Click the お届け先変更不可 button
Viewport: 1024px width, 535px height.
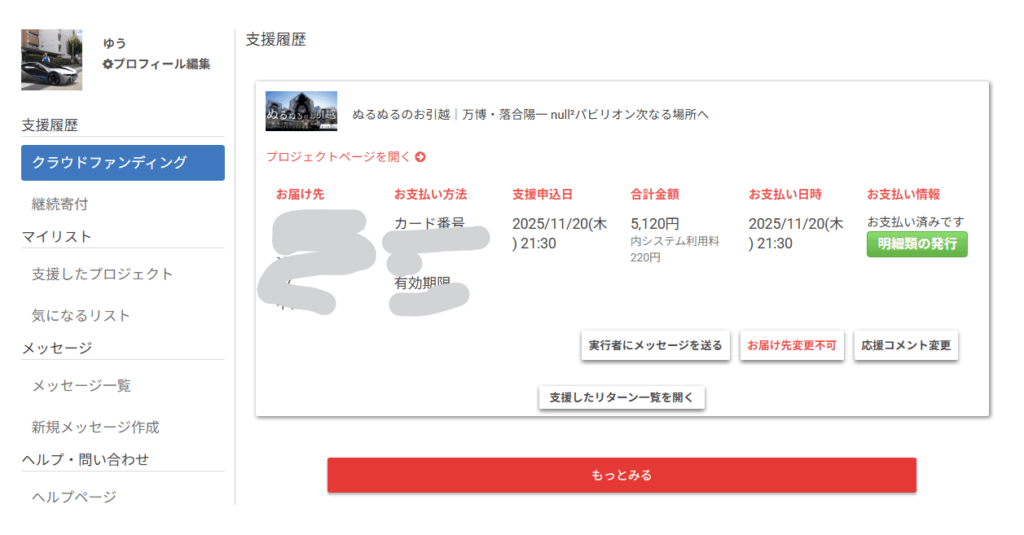[x=792, y=346]
